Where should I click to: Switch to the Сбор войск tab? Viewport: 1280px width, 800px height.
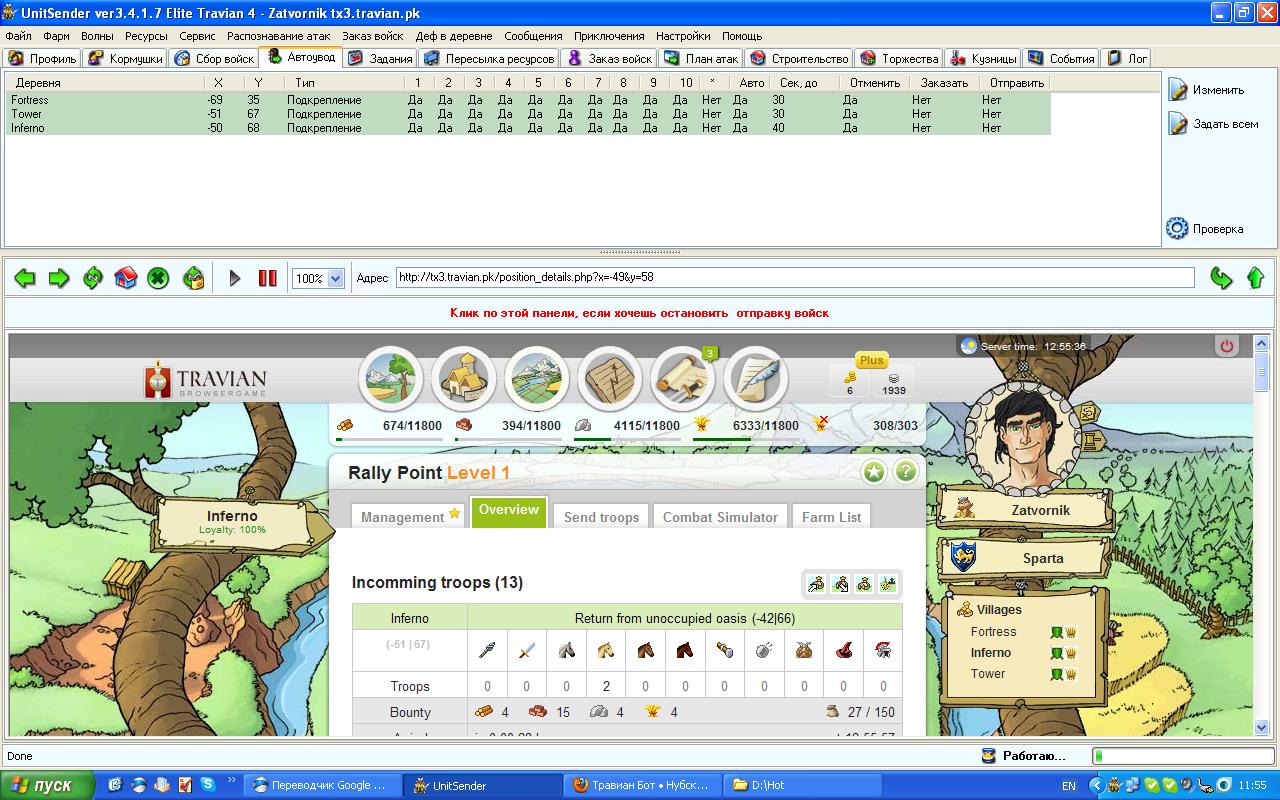coord(213,59)
